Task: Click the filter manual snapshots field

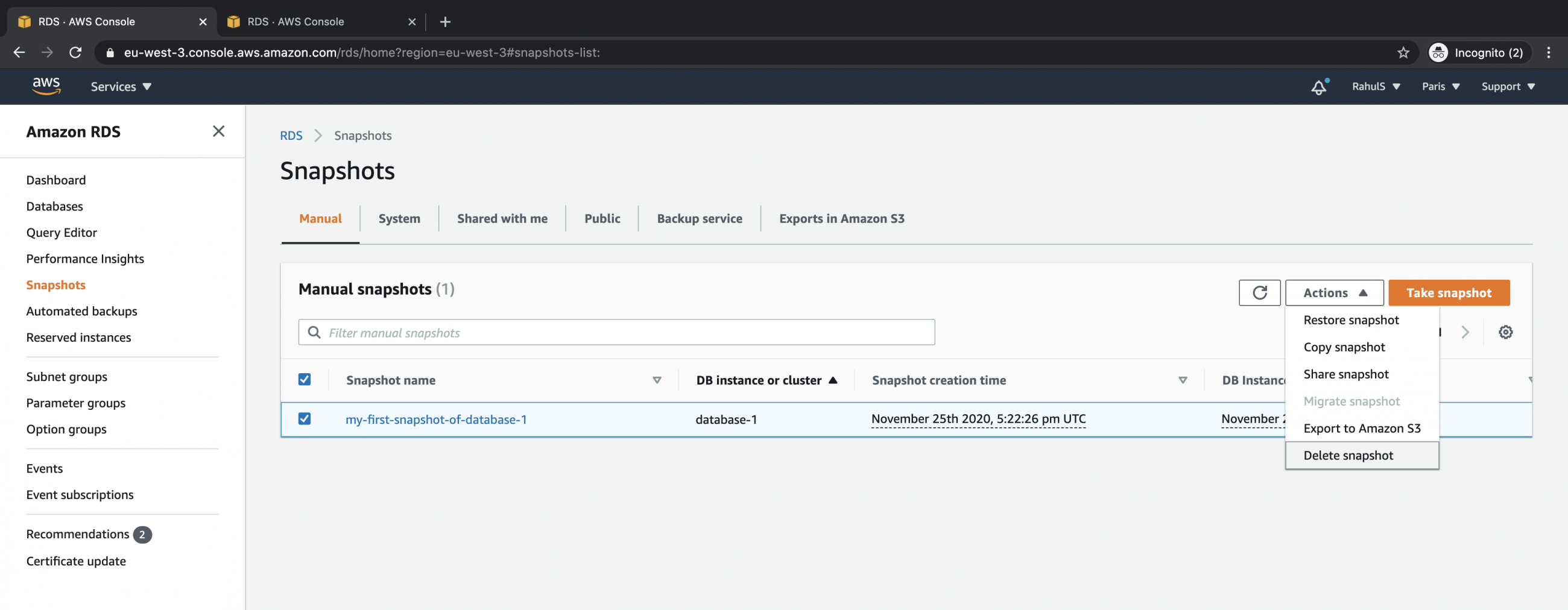Action: (616, 332)
